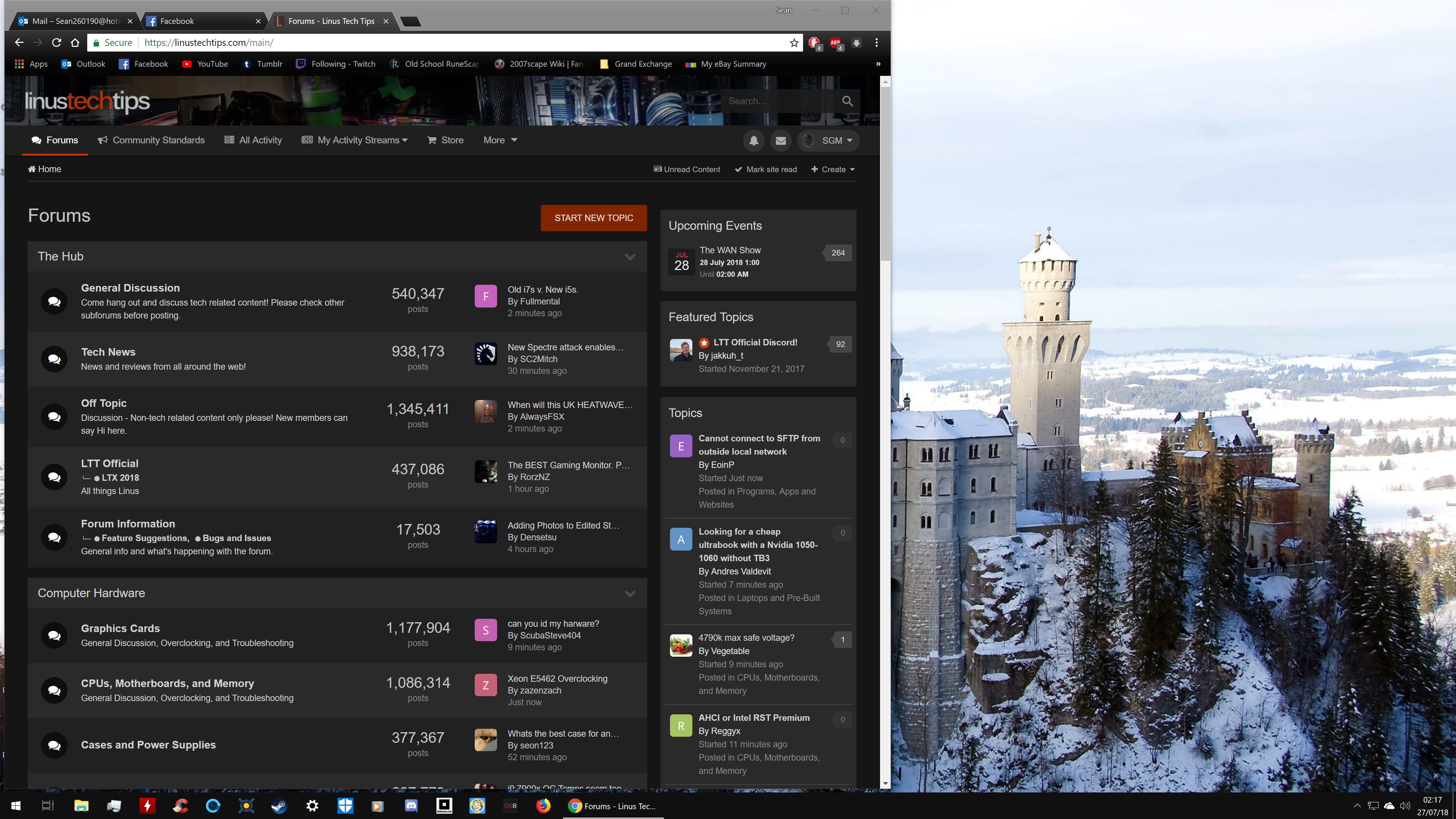This screenshot has height=819, width=1456.
Task: Open Community Standards
Action: [x=151, y=140]
